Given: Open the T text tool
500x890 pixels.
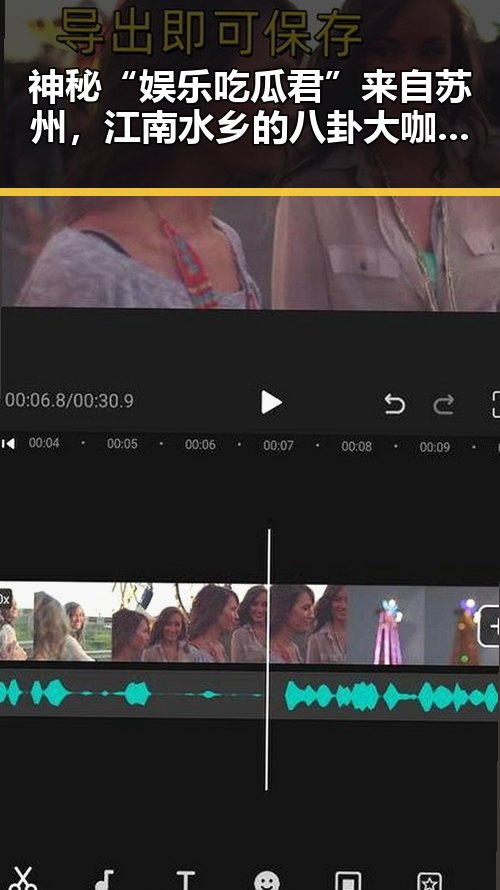Looking at the screenshot, I should pyautogui.click(x=186, y=880).
